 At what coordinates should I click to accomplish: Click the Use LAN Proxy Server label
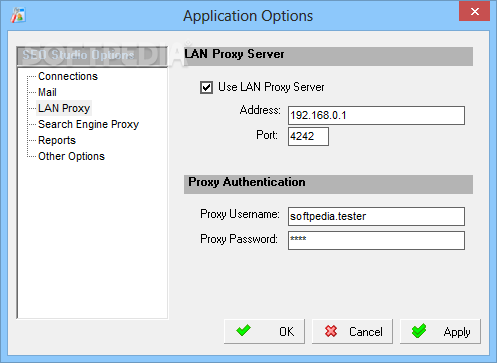tap(271, 87)
